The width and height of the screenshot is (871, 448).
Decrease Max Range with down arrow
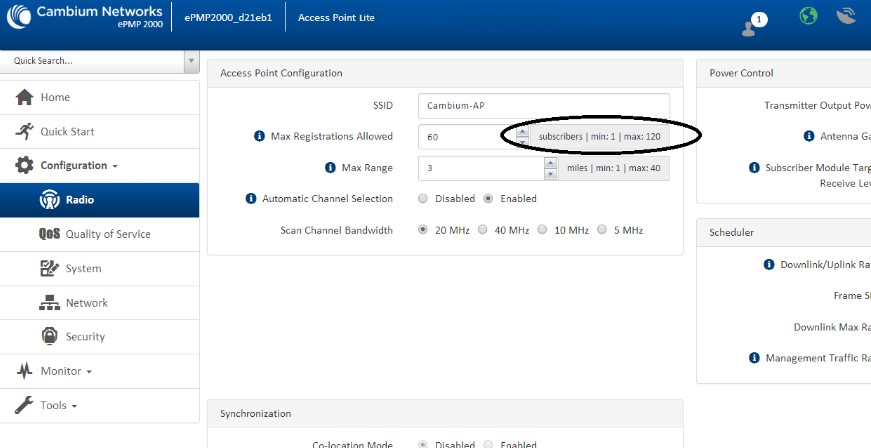pos(550,173)
